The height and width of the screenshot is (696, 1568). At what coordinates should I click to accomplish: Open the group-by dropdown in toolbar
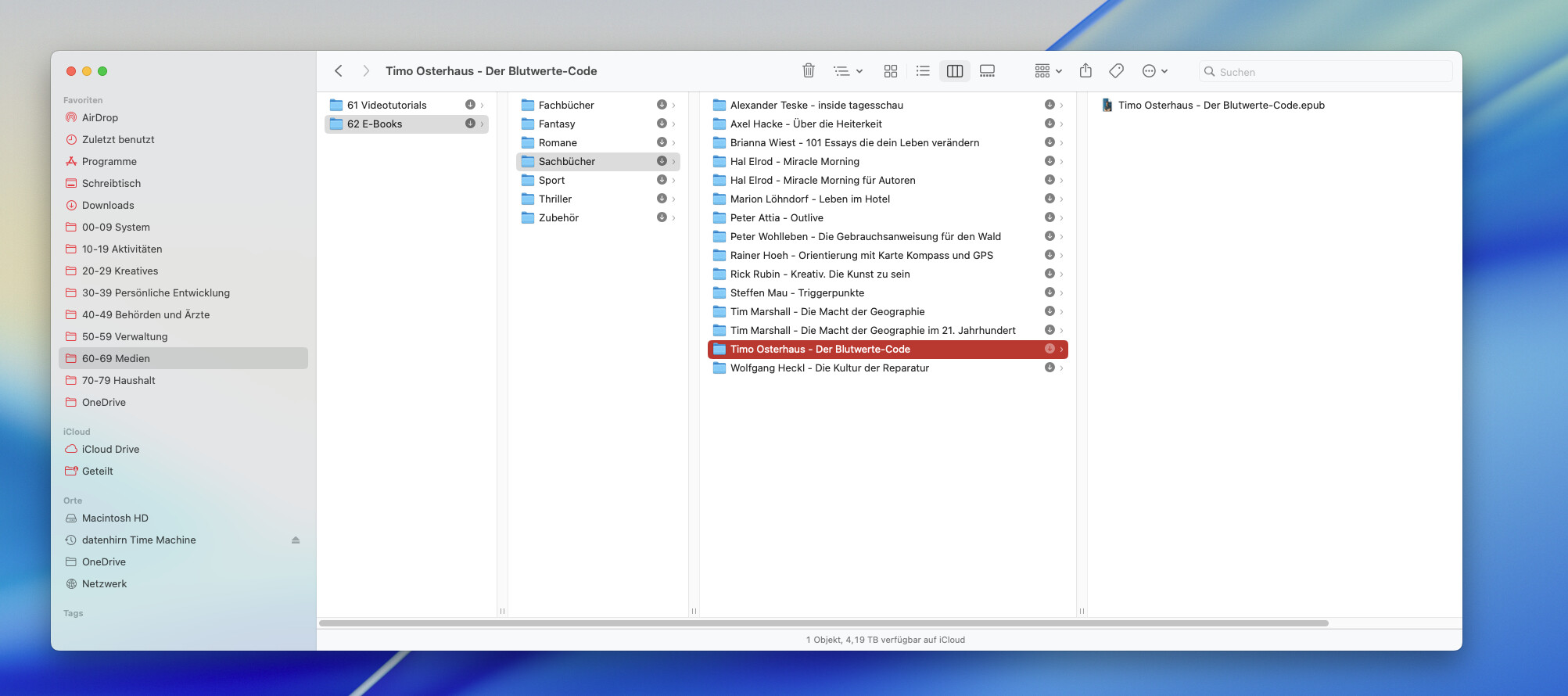(1048, 71)
